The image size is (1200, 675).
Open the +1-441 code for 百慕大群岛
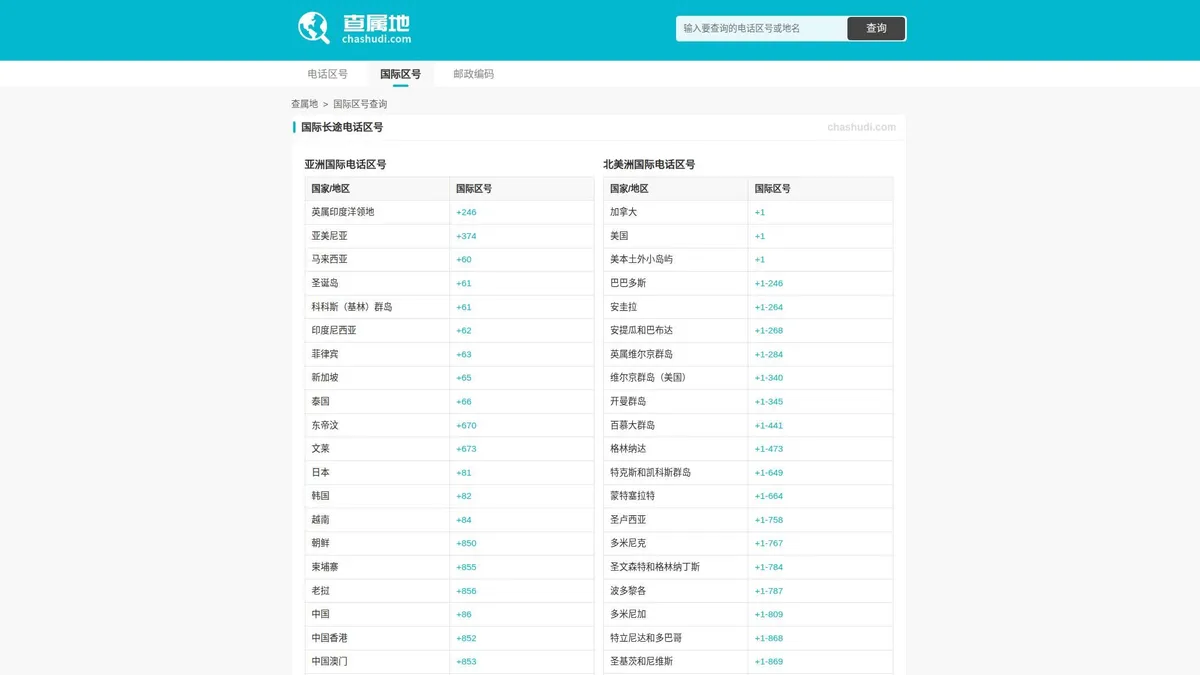point(769,425)
